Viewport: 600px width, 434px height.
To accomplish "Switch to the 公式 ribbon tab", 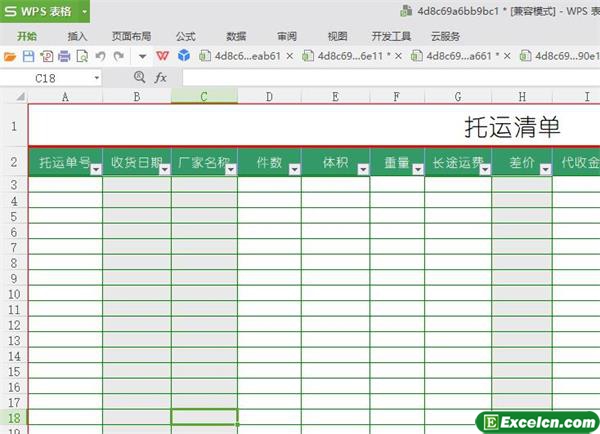I will tap(185, 35).
